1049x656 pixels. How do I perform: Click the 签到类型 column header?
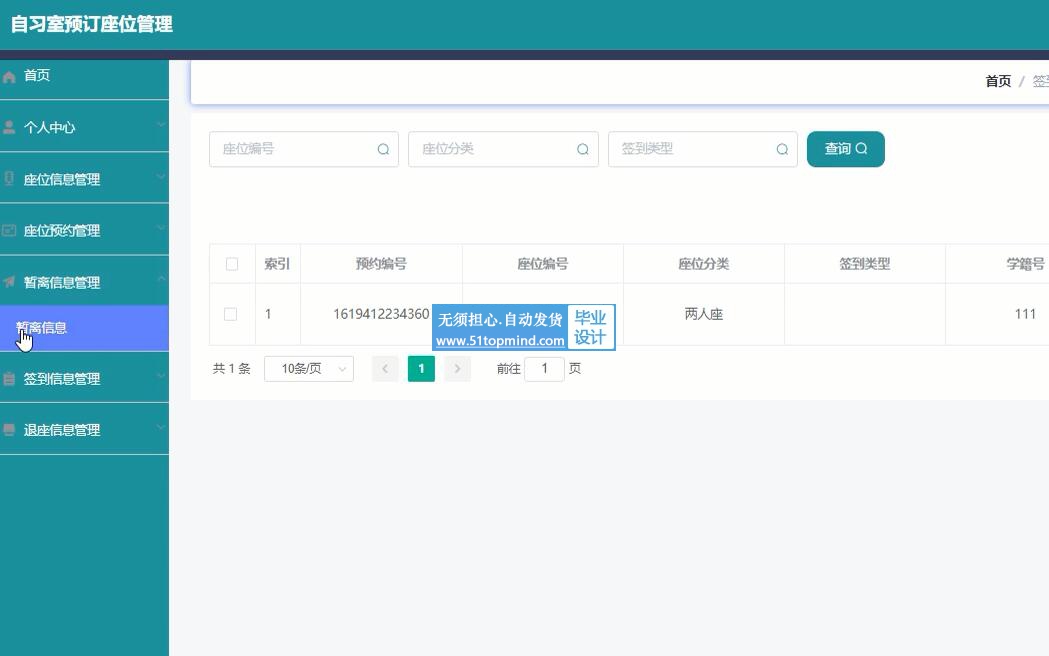pyautogui.click(x=865, y=263)
